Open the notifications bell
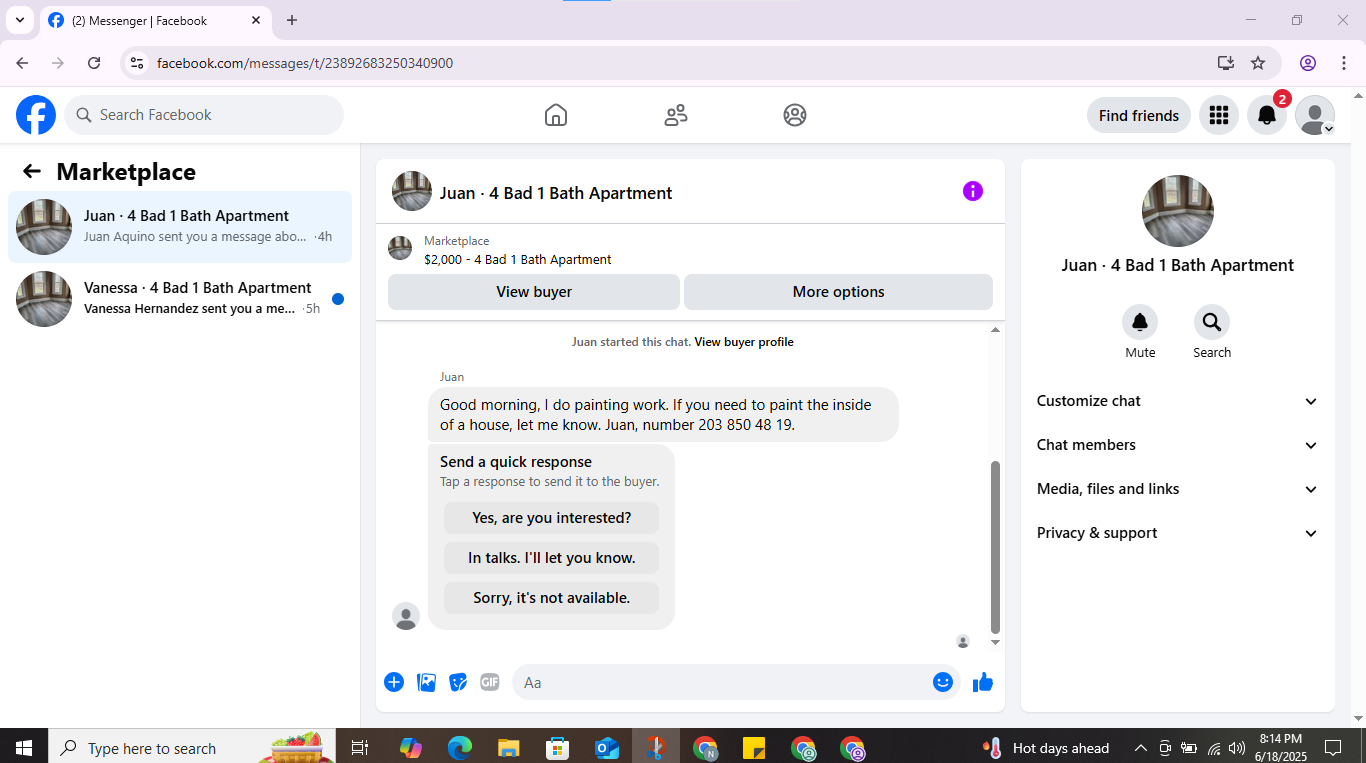This screenshot has width=1366, height=763. [1267, 115]
